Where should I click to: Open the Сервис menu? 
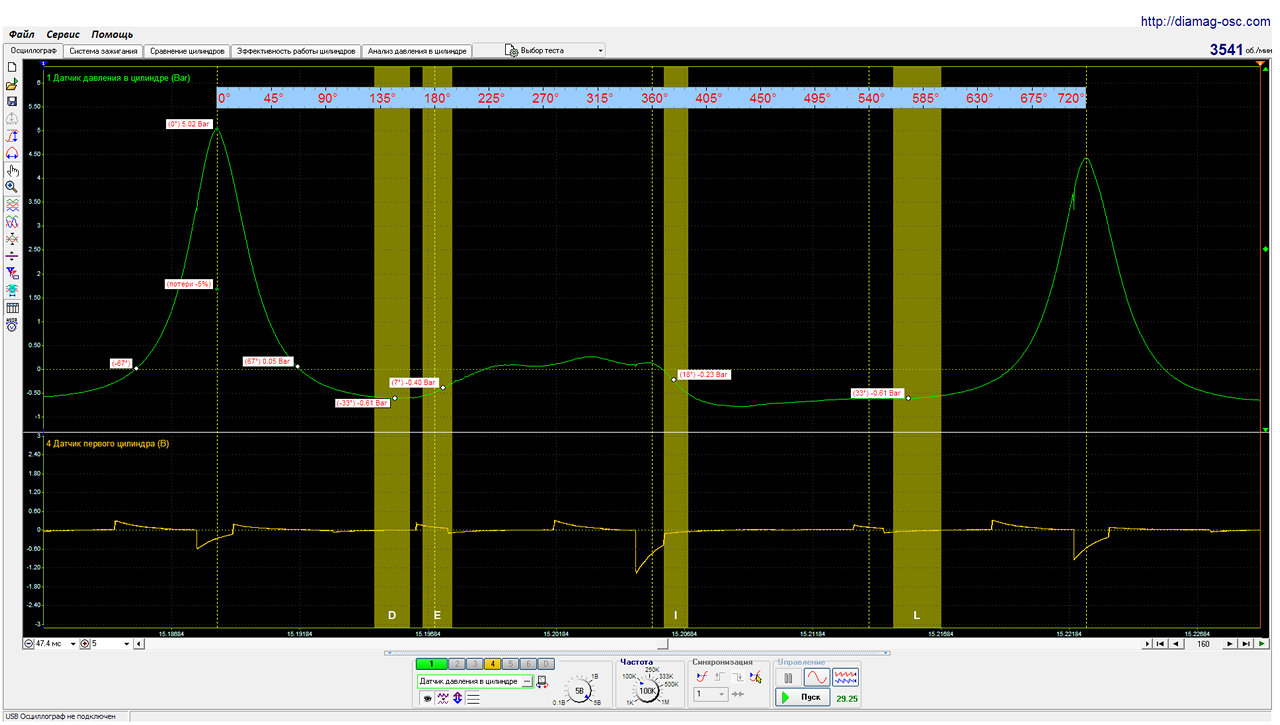tap(63, 34)
